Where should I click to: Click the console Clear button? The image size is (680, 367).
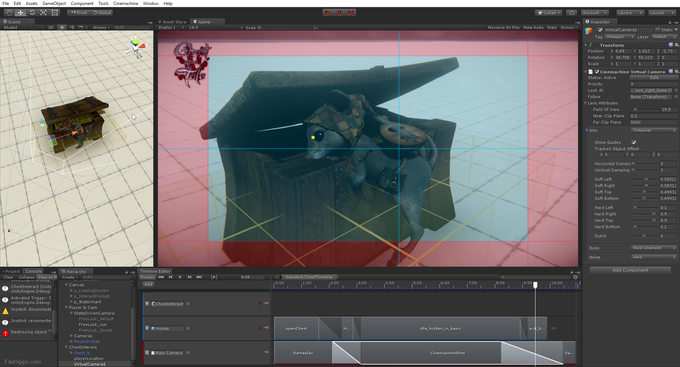[x=8, y=277]
